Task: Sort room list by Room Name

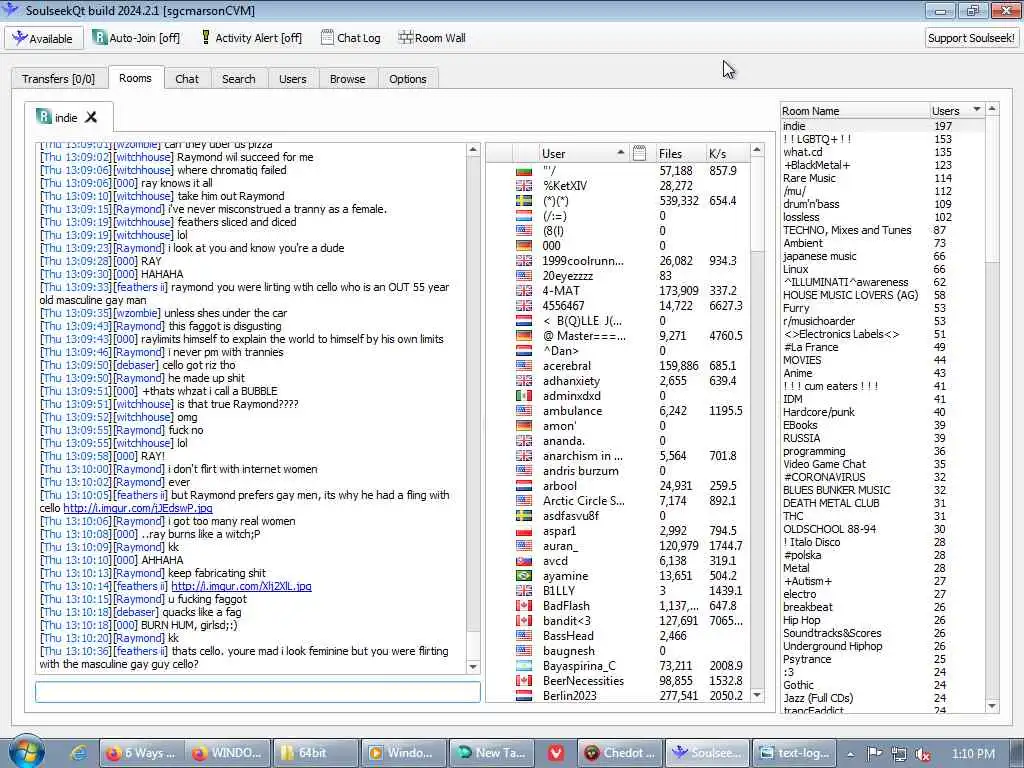Action: click(855, 110)
